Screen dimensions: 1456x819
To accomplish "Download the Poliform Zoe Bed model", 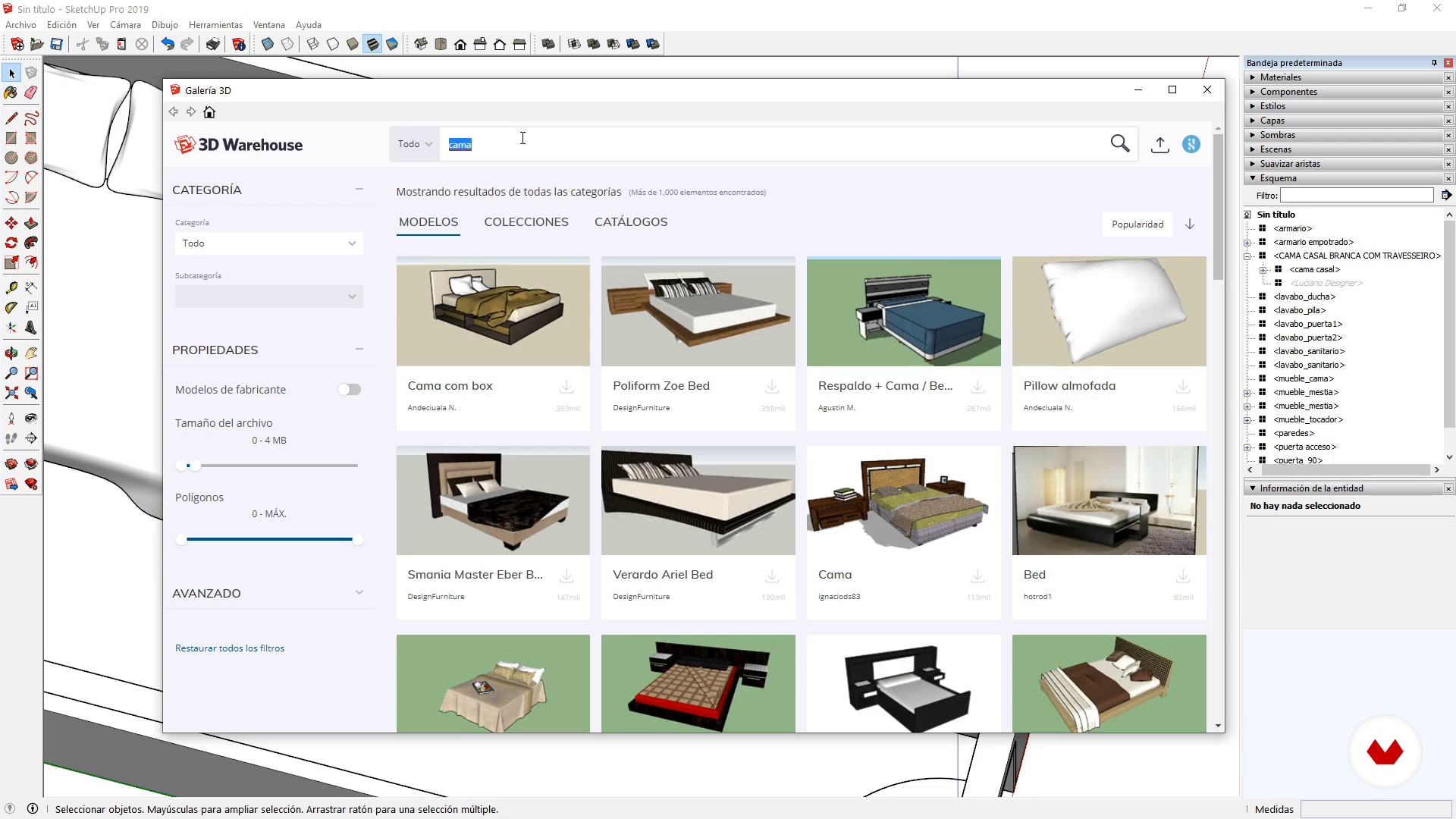I will pyautogui.click(x=772, y=387).
